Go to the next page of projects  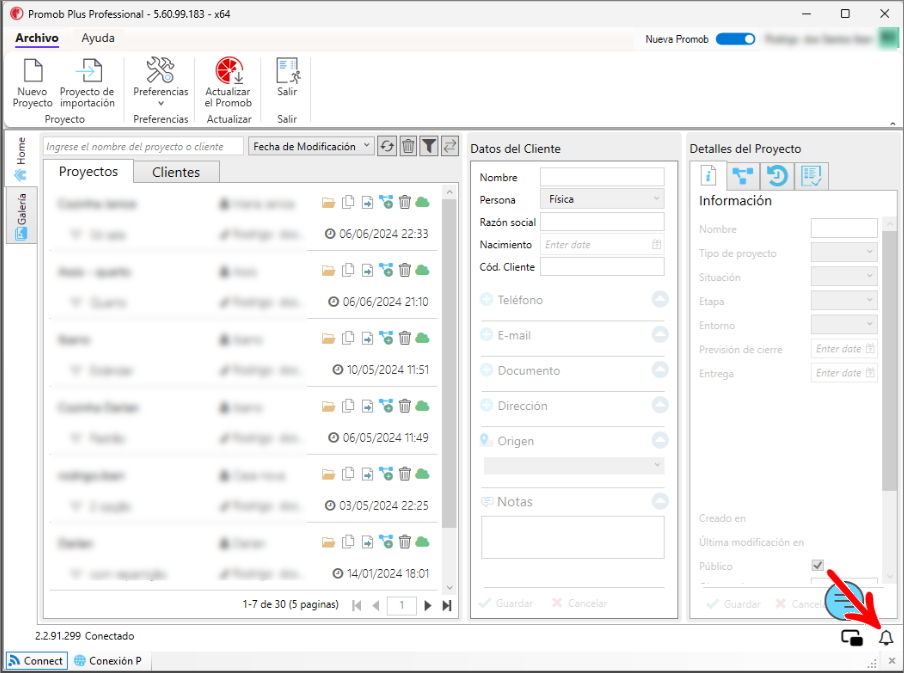tap(428, 606)
